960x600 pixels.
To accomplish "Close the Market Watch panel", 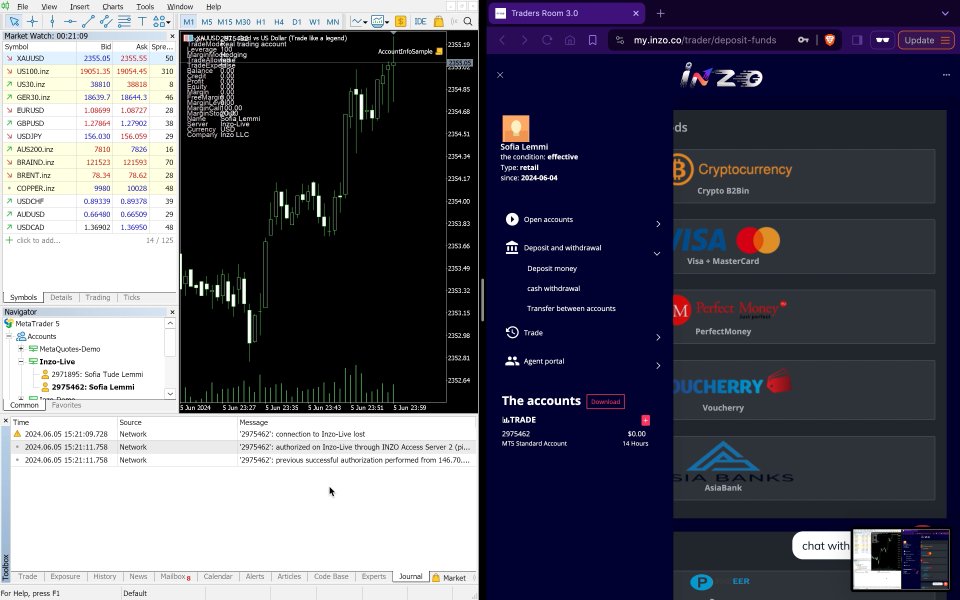I will (172, 36).
